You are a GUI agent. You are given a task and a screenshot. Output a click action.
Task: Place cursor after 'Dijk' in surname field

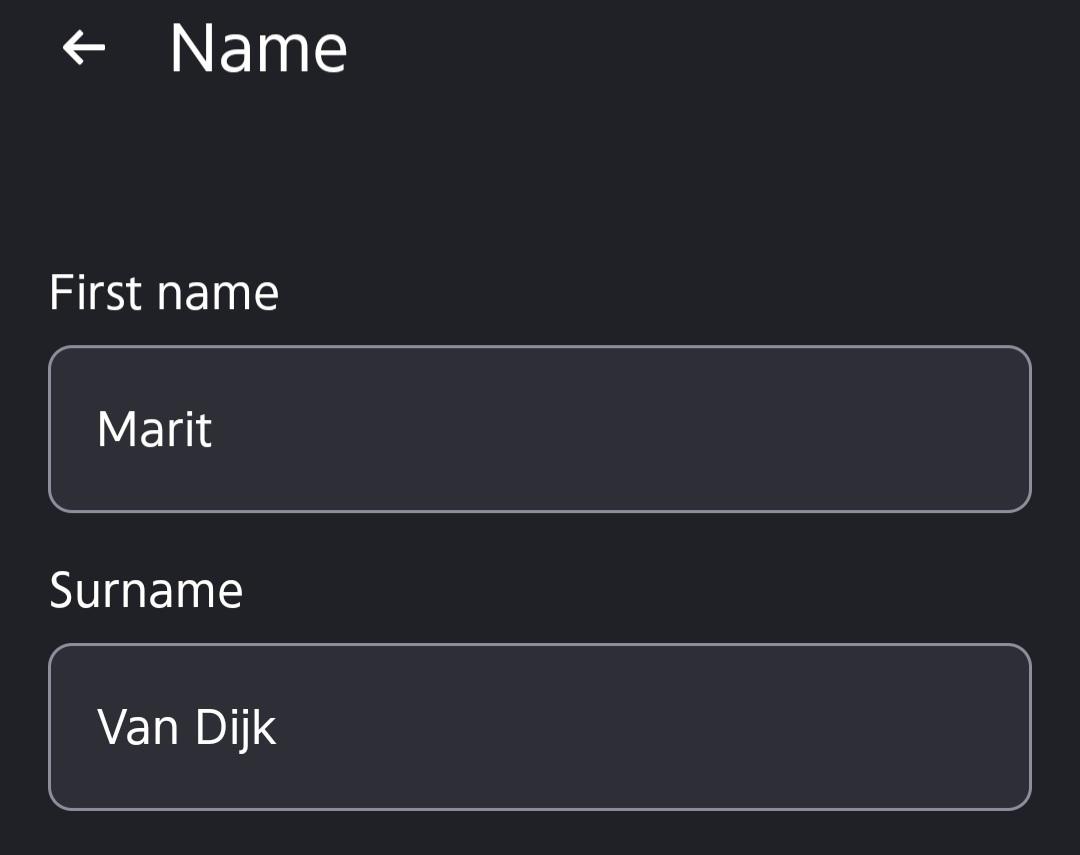pos(280,728)
